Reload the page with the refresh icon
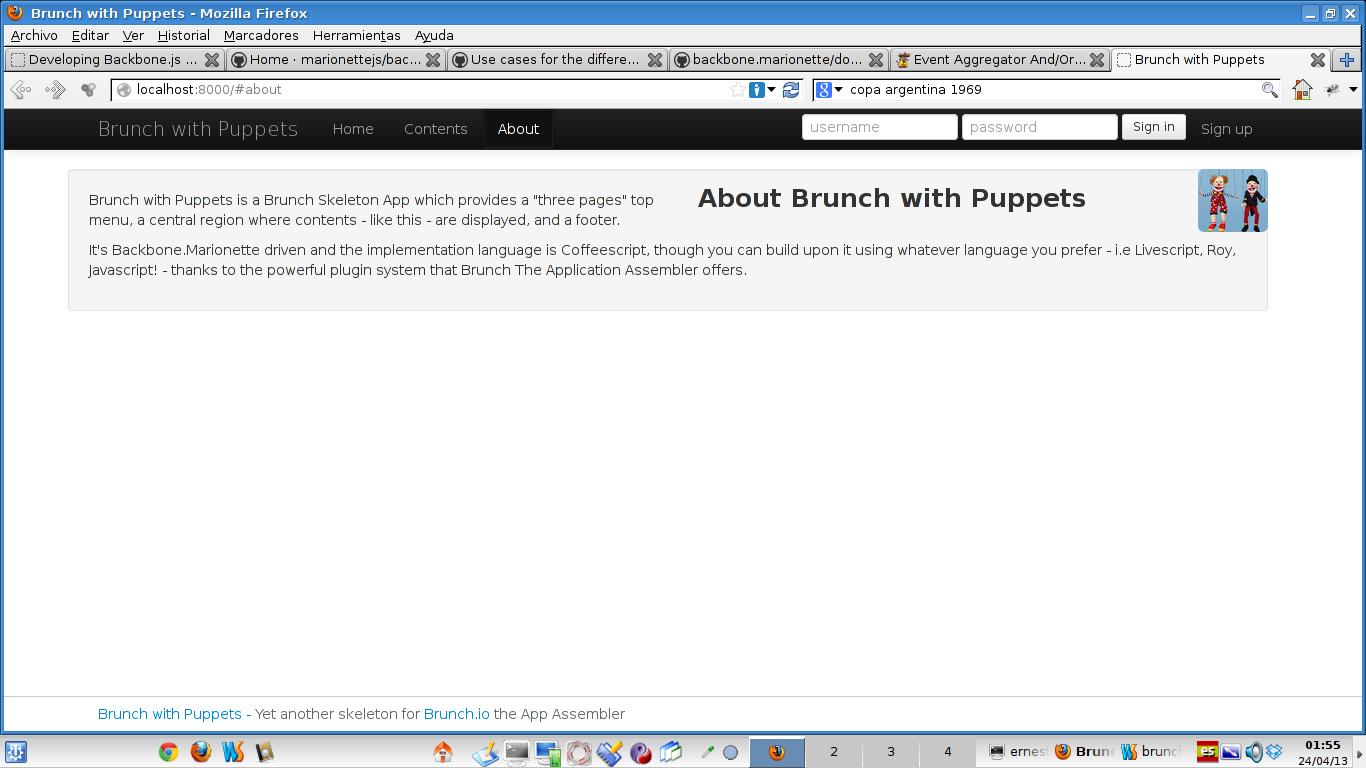 click(791, 90)
